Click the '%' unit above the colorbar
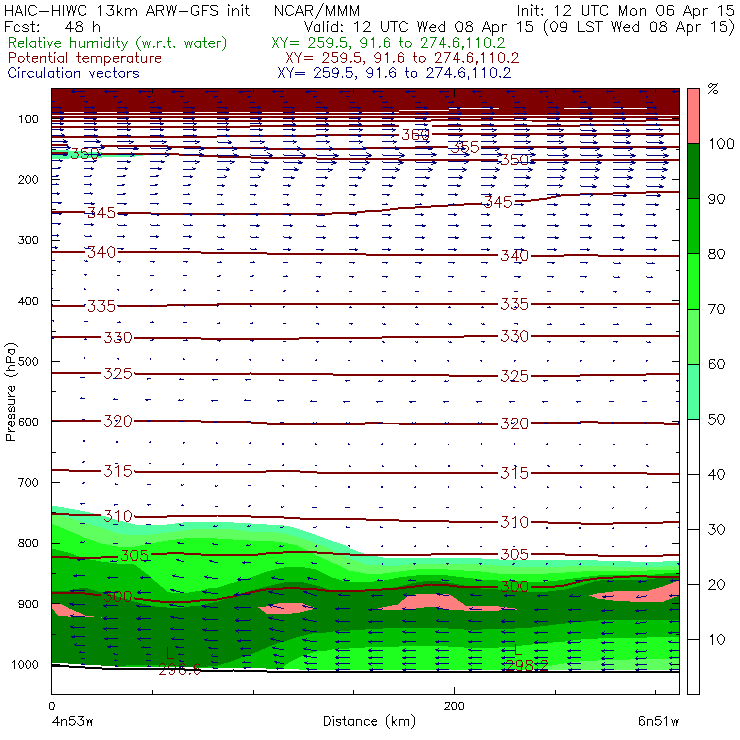This screenshot has width=740, height=740. 713,89
